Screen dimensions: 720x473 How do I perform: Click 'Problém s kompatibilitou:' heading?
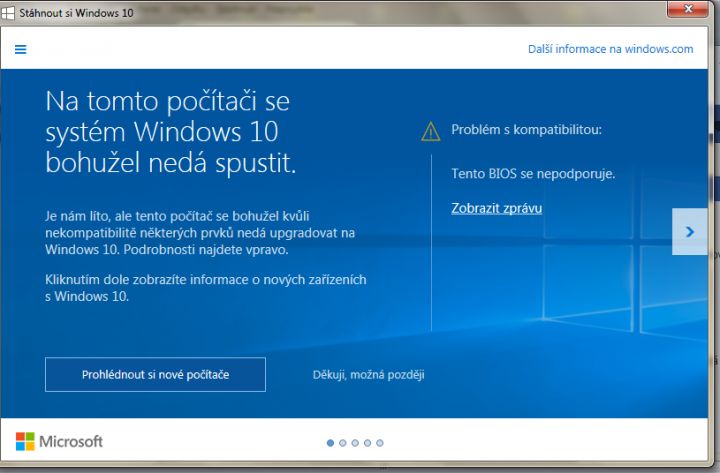point(526,130)
